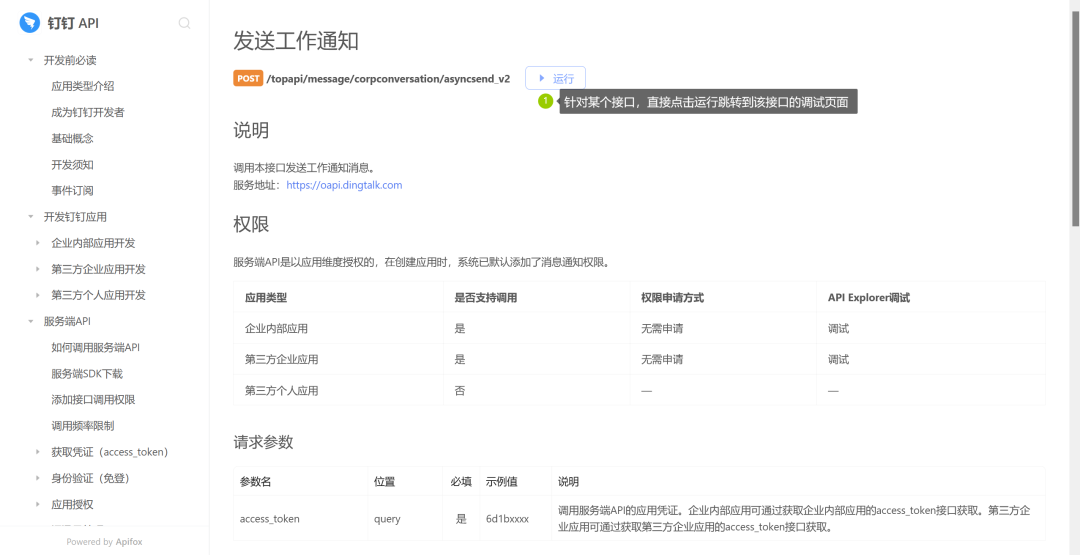Expand the 第三方个人应用开发 tree node
This screenshot has width=1080, height=555.
[38, 295]
